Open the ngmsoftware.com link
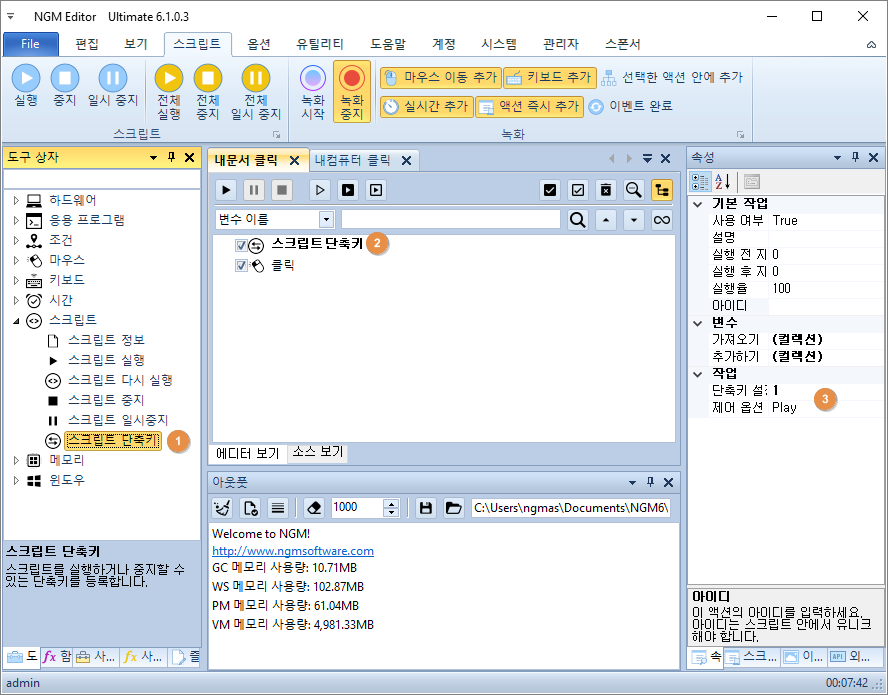The width and height of the screenshot is (888, 695). click(293, 551)
